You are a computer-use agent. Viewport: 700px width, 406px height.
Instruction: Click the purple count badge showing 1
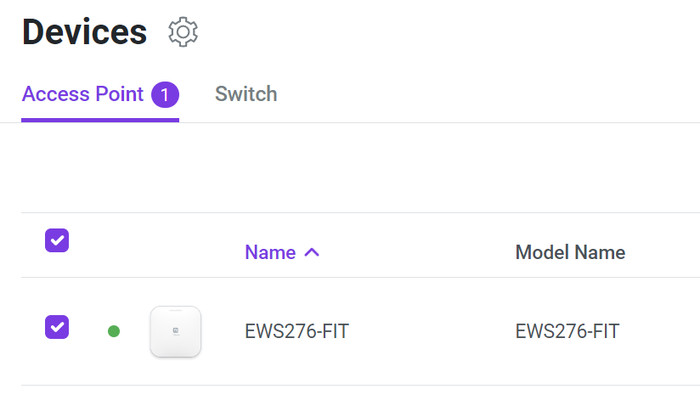tap(165, 95)
